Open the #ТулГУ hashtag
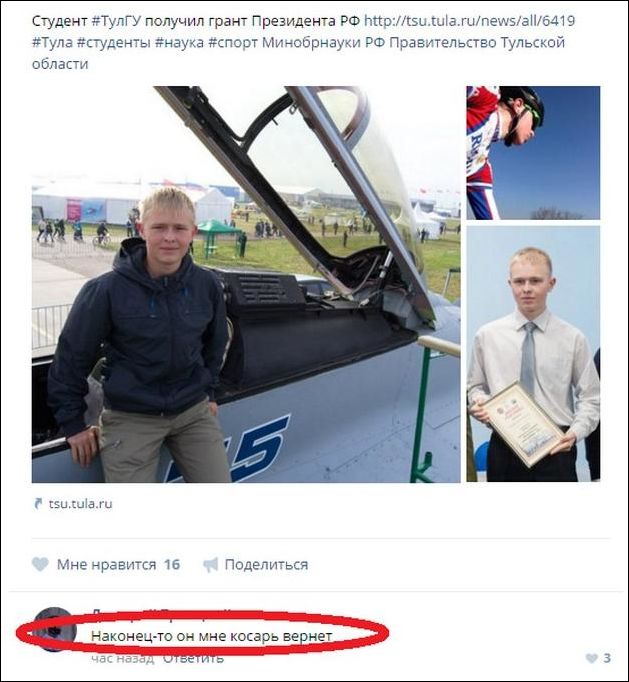This screenshot has width=629, height=682. 117,21
